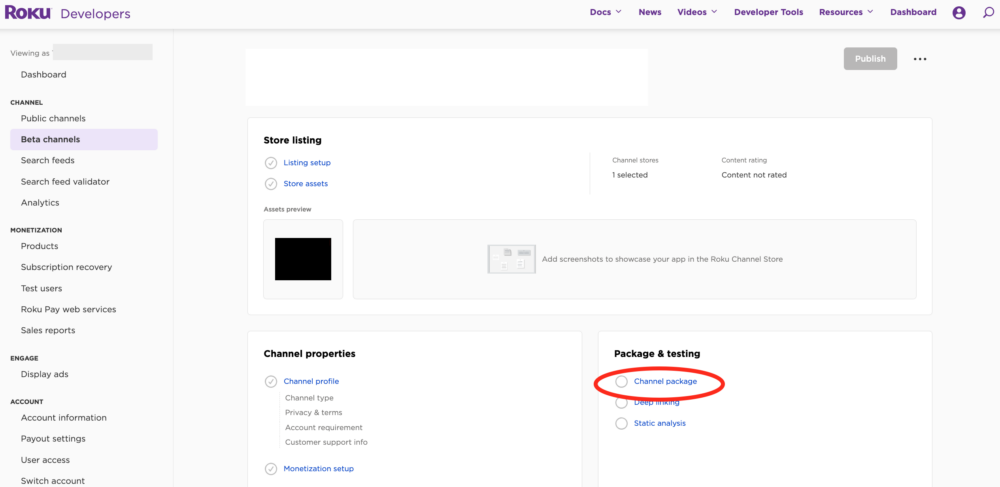Click the Store assets checkmark icon
Image resolution: width=1000 pixels, height=487 pixels.
[x=271, y=184]
